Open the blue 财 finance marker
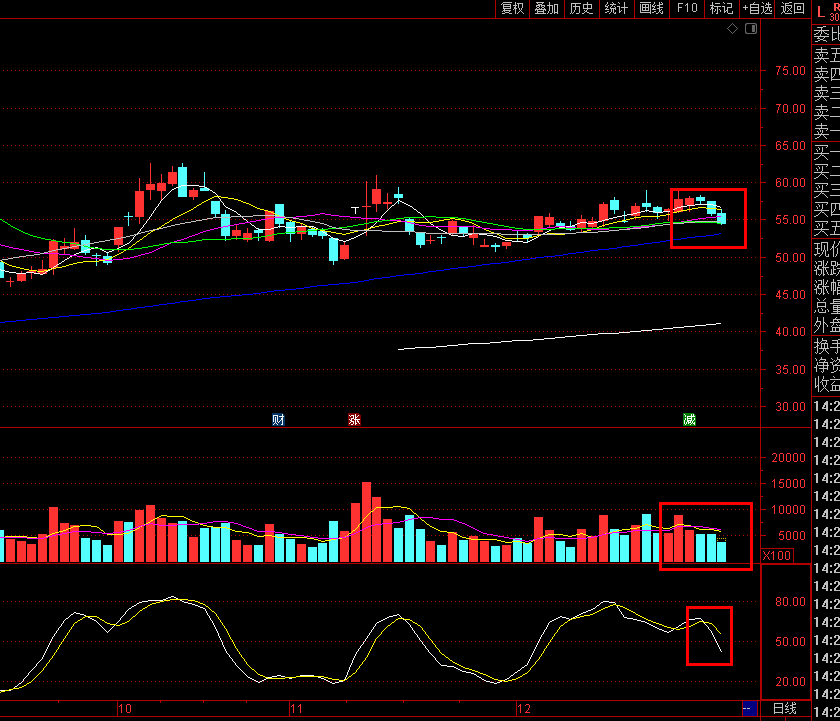Image resolution: width=840 pixels, height=721 pixels. 278,419
